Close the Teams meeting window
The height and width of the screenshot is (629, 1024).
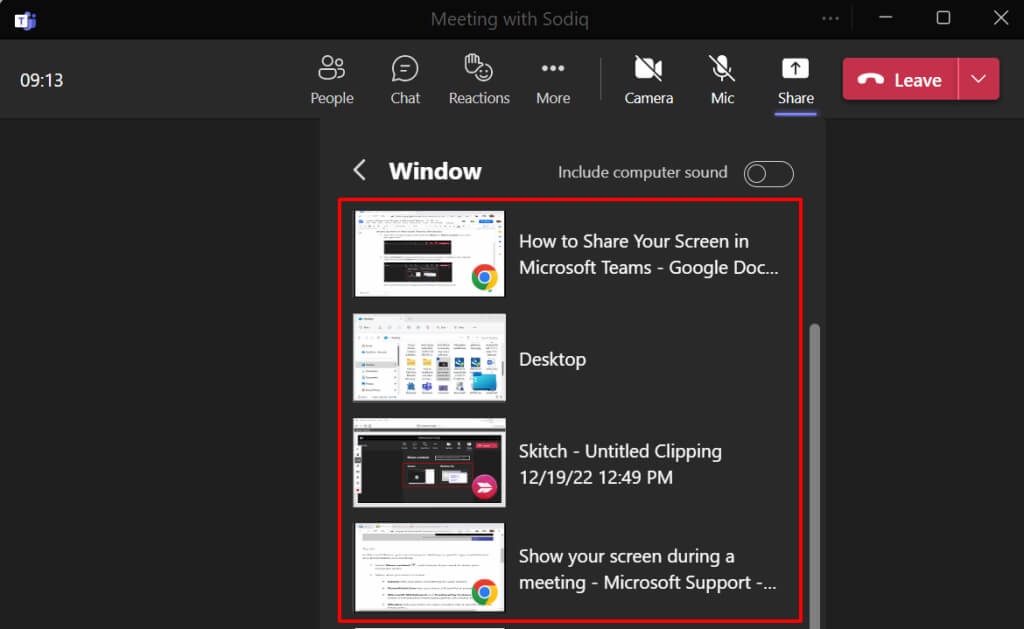pos(1000,18)
